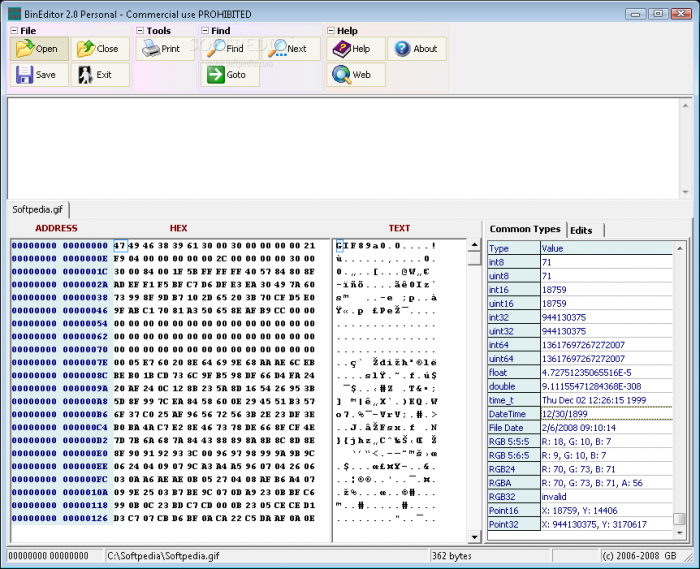This screenshot has height=569, width=700.
Task: Click the green Goto arrow icon
Action: (x=215, y=75)
